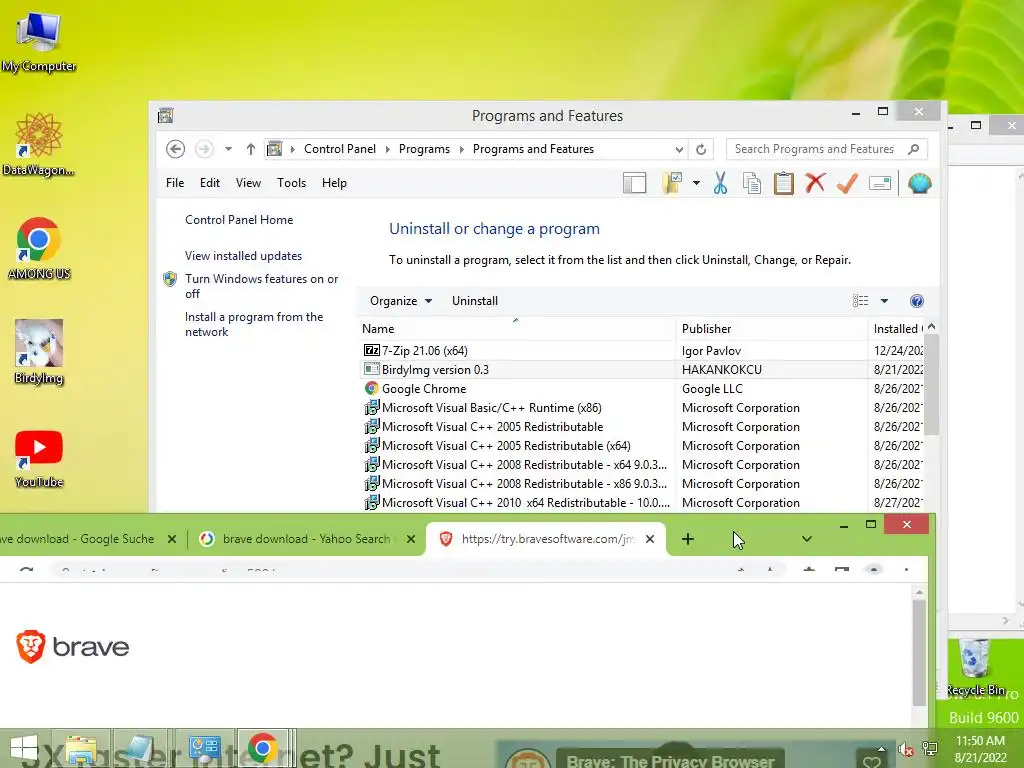Viewport: 1024px width, 768px height.
Task: Show hidden tray icons arrow
Action: 882,749
